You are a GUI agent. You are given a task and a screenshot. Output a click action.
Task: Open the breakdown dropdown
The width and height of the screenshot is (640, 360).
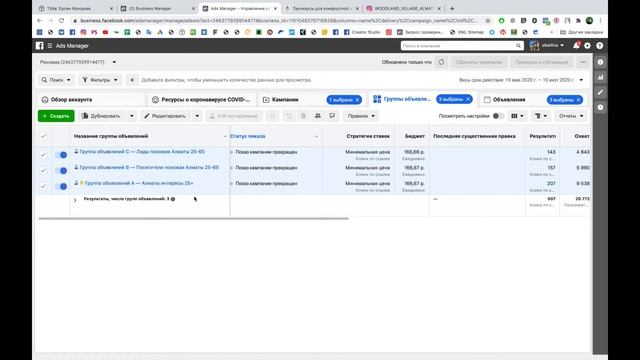point(541,116)
